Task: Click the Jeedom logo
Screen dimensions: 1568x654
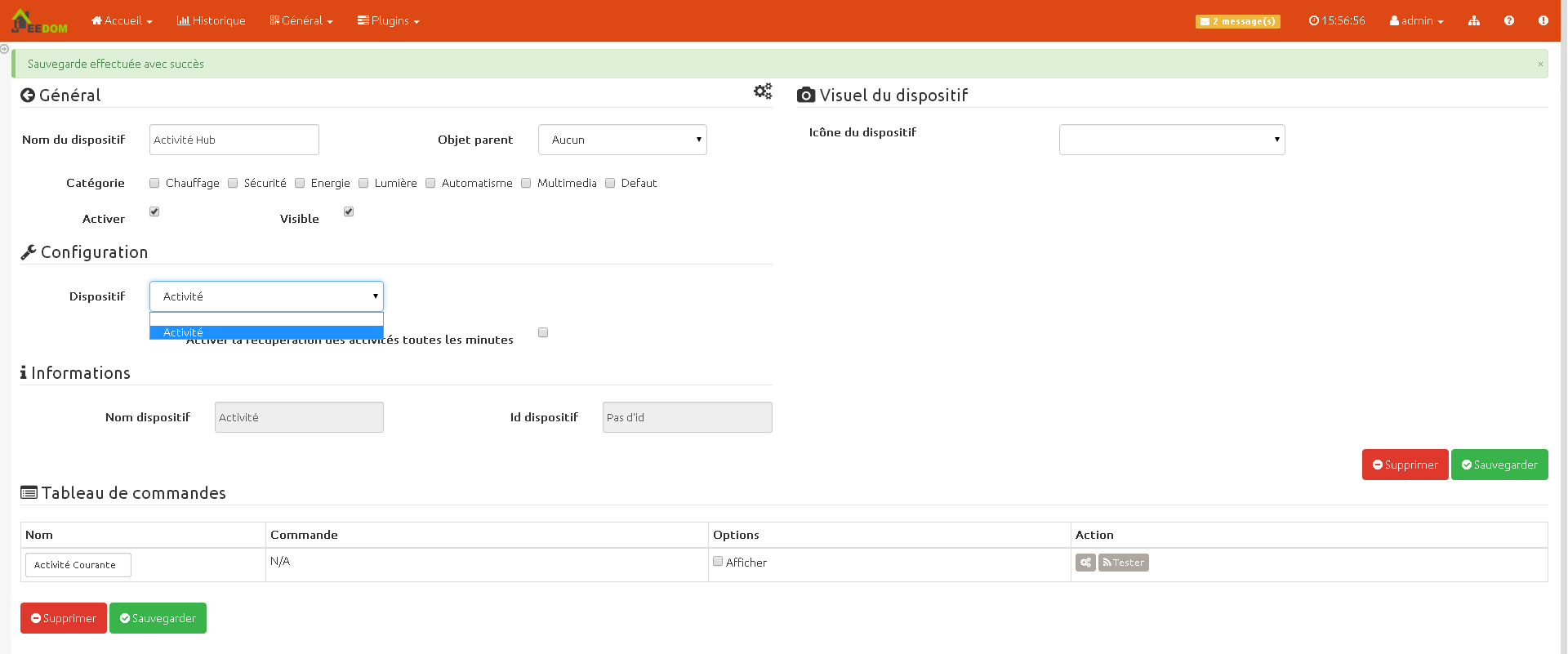Action: point(39,21)
